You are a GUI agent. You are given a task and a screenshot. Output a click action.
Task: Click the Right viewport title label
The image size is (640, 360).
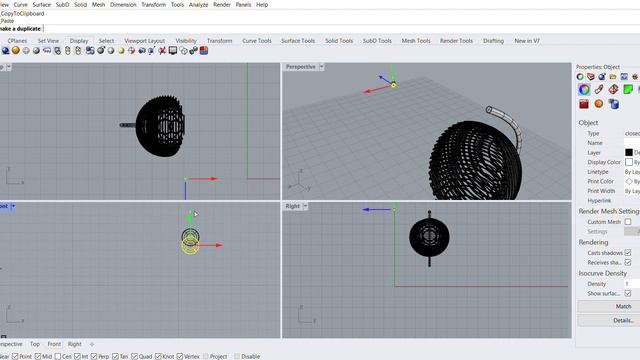(292, 207)
